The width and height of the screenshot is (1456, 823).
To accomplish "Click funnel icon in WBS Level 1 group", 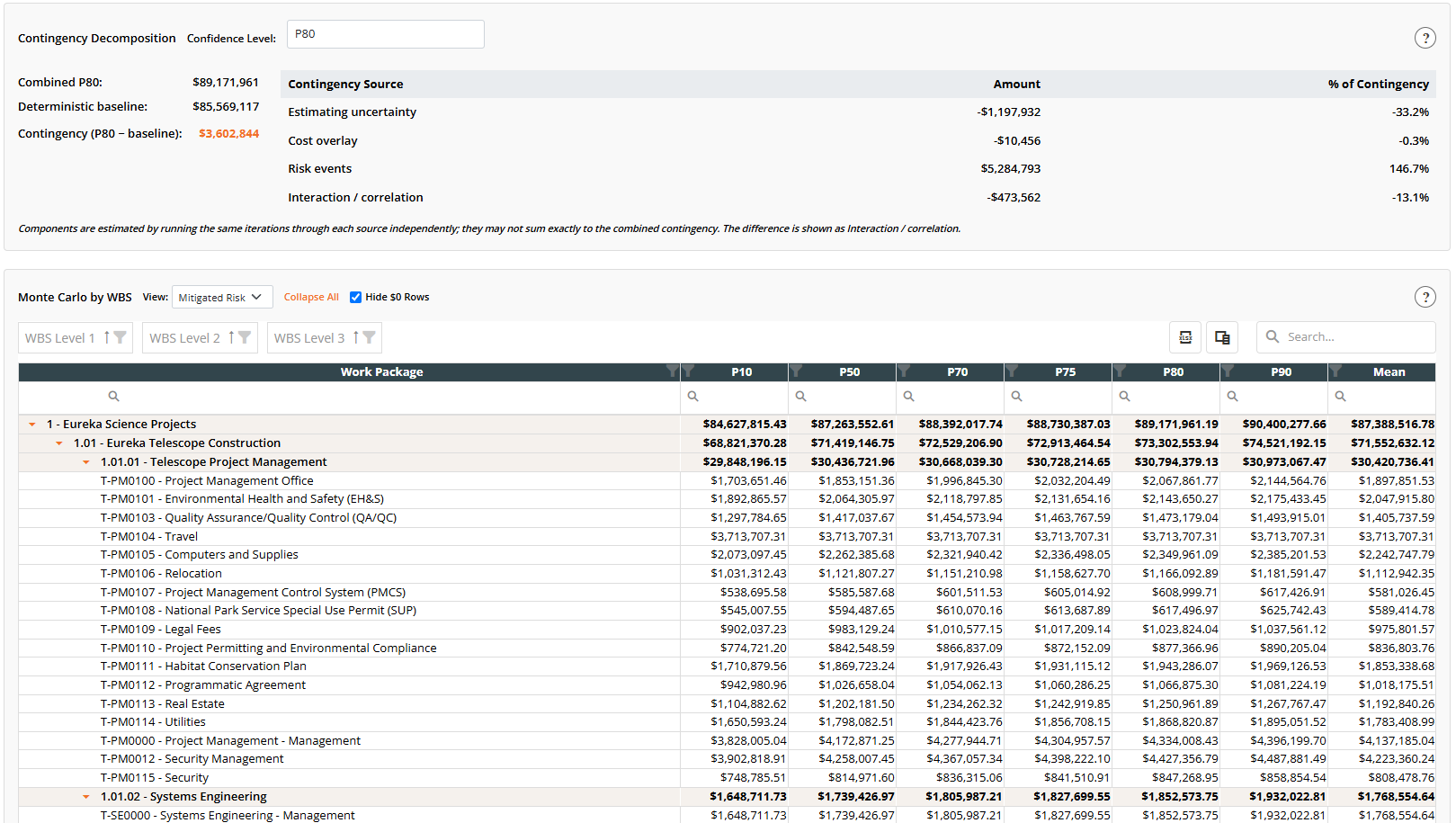I will click(x=120, y=337).
